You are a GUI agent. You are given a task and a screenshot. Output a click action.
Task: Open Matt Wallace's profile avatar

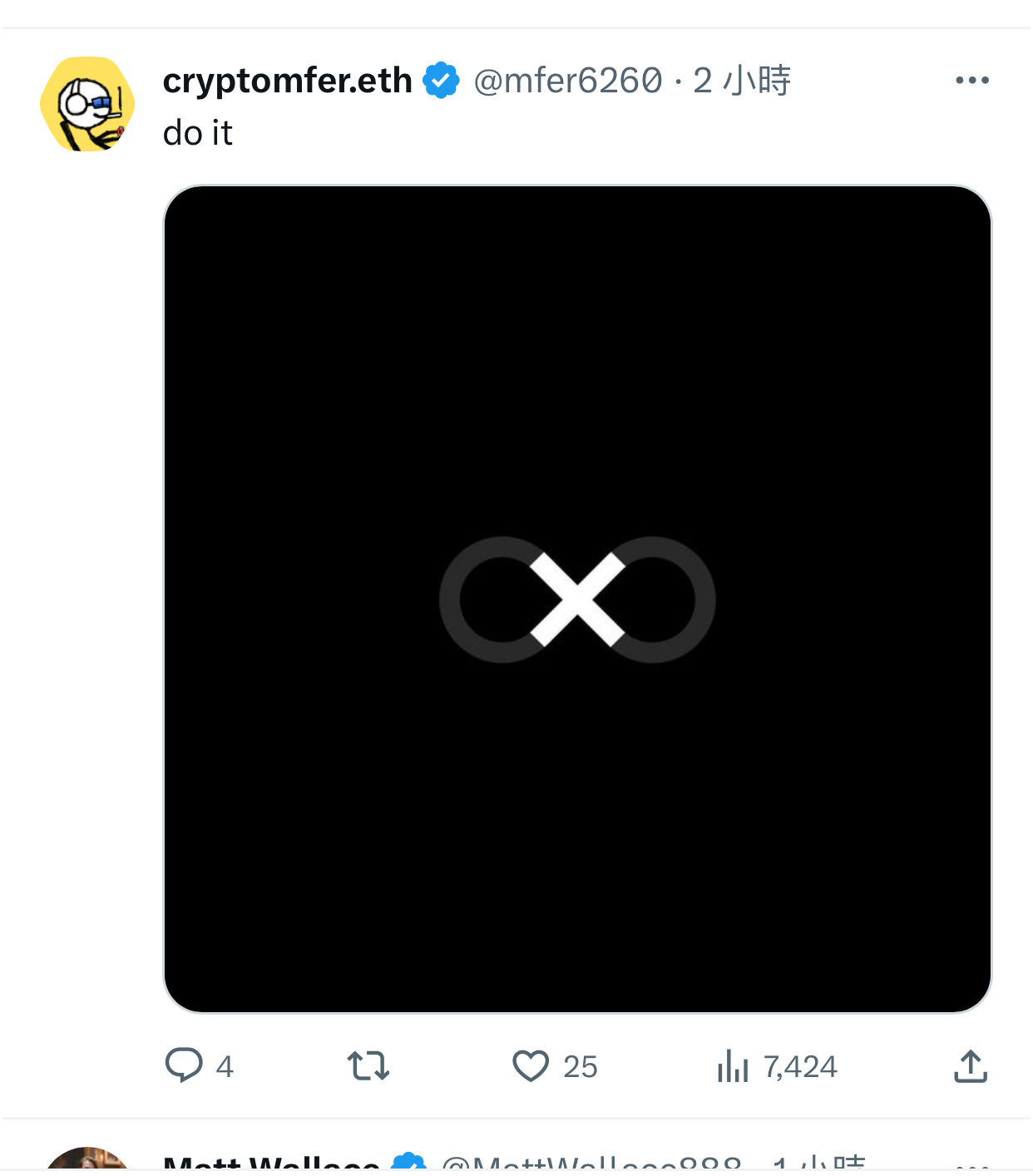pos(87,1161)
